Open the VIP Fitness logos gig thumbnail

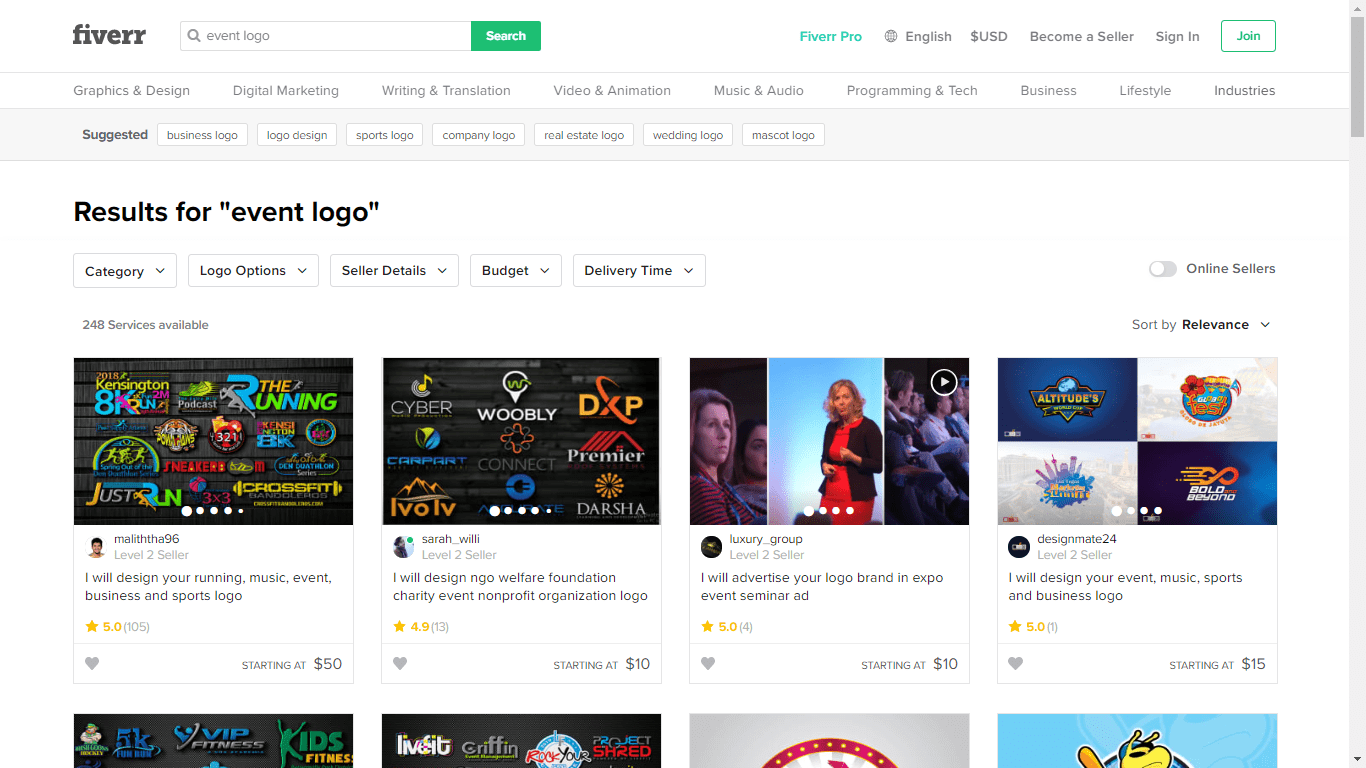[213, 741]
